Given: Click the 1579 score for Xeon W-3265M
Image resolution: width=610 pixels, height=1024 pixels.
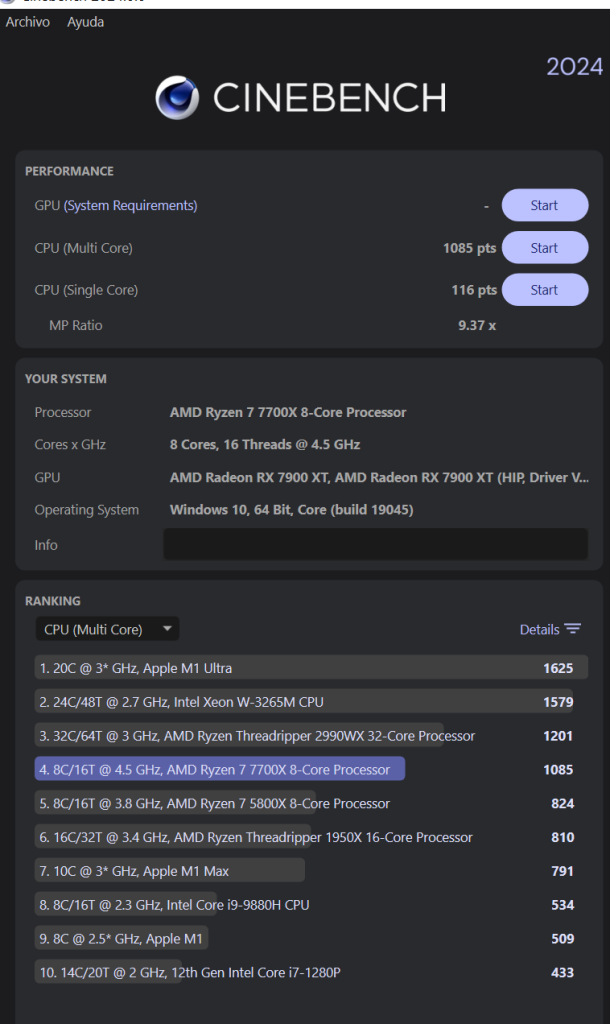Looking at the screenshot, I should tap(558, 702).
